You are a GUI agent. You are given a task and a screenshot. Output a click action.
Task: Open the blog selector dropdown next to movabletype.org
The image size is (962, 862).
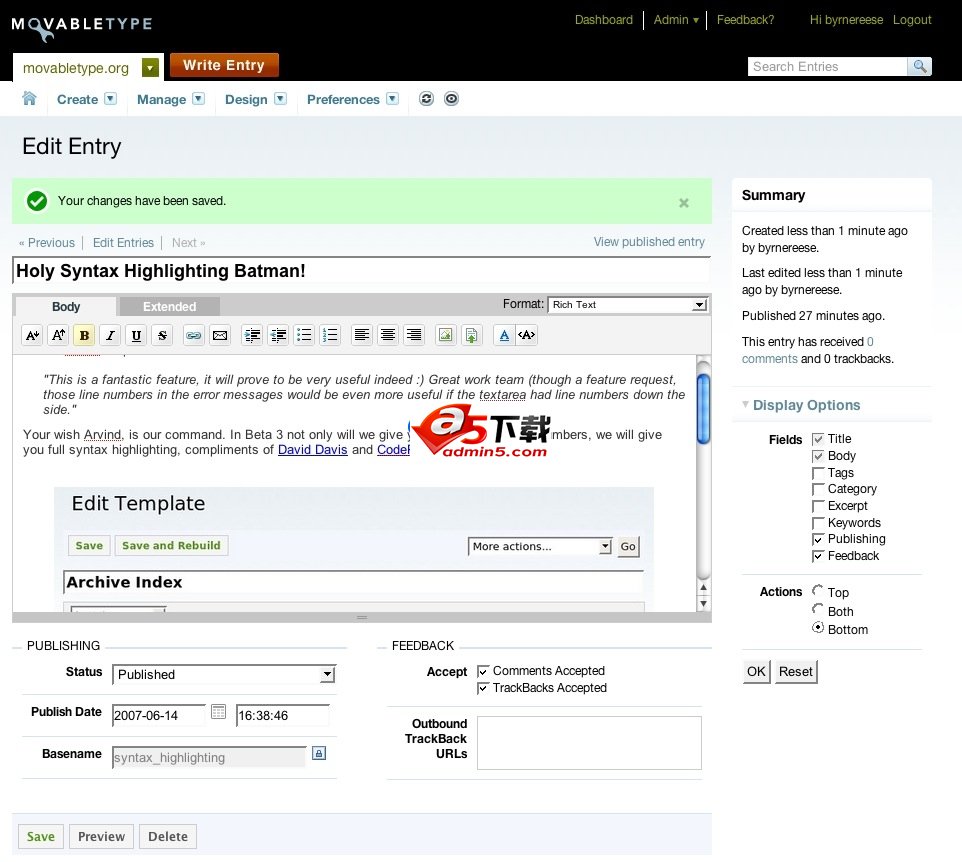(x=150, y=67)
